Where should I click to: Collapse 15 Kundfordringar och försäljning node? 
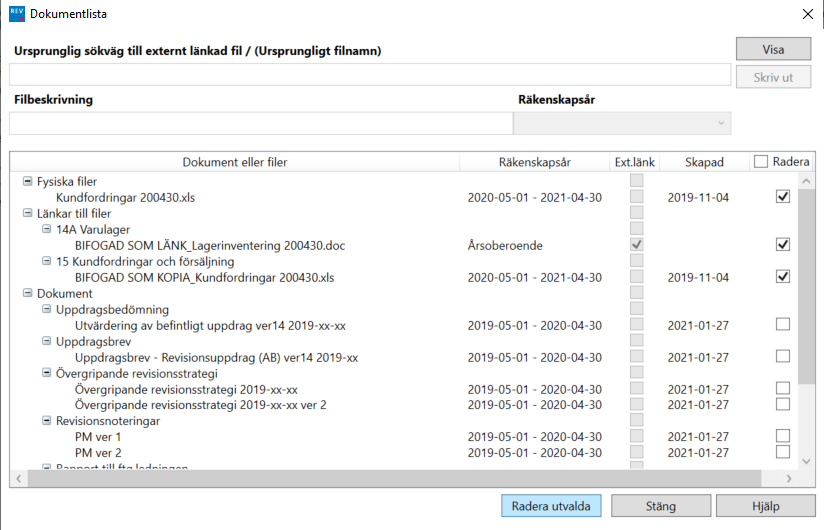click(46, 261)
